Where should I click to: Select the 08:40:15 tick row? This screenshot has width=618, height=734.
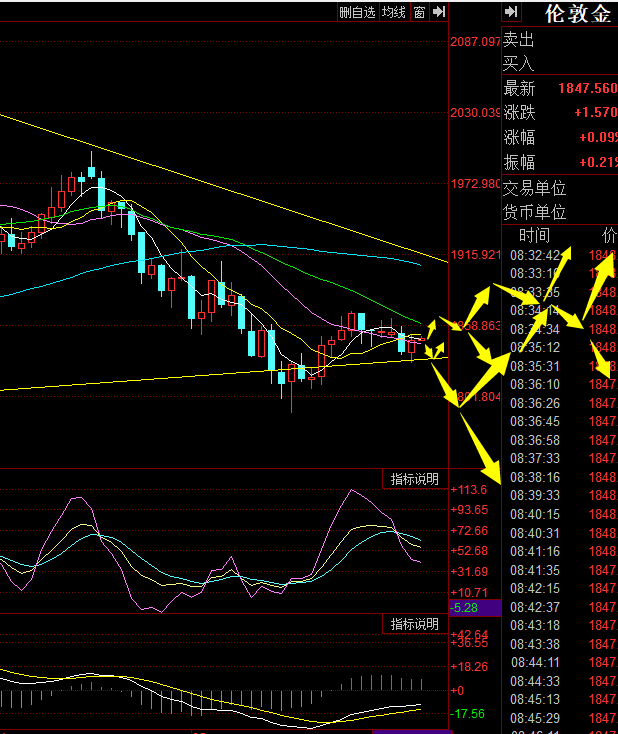coord(560,514)
